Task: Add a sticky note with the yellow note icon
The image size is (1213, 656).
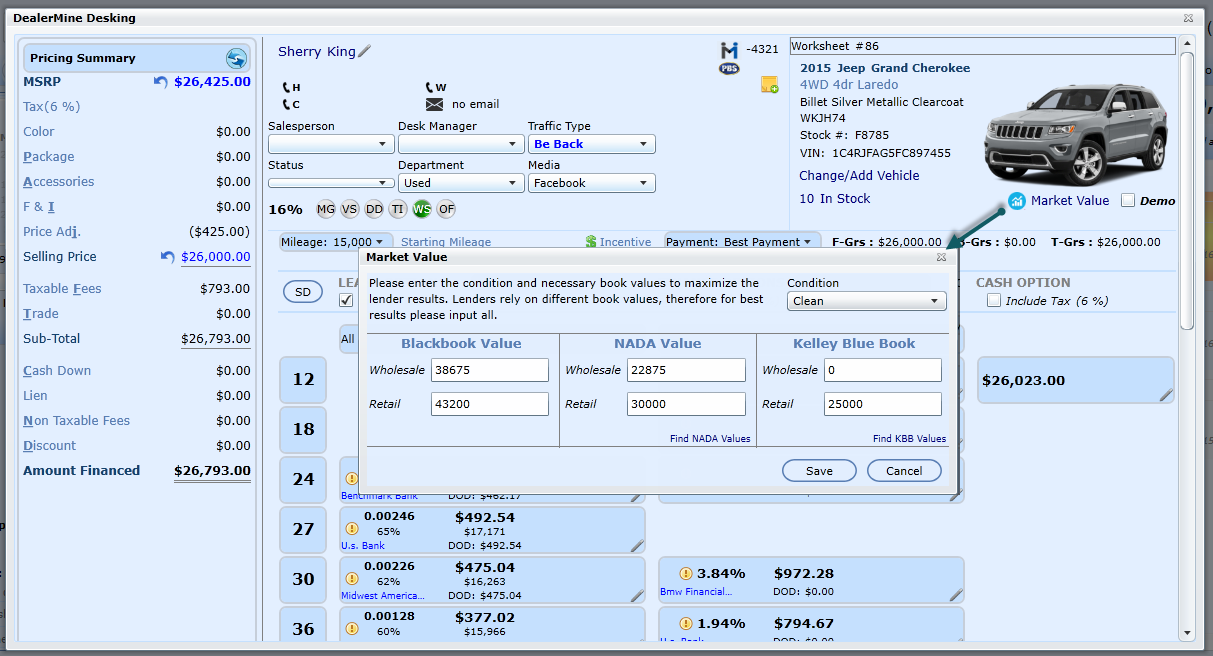Action: (x=769, y=85)
